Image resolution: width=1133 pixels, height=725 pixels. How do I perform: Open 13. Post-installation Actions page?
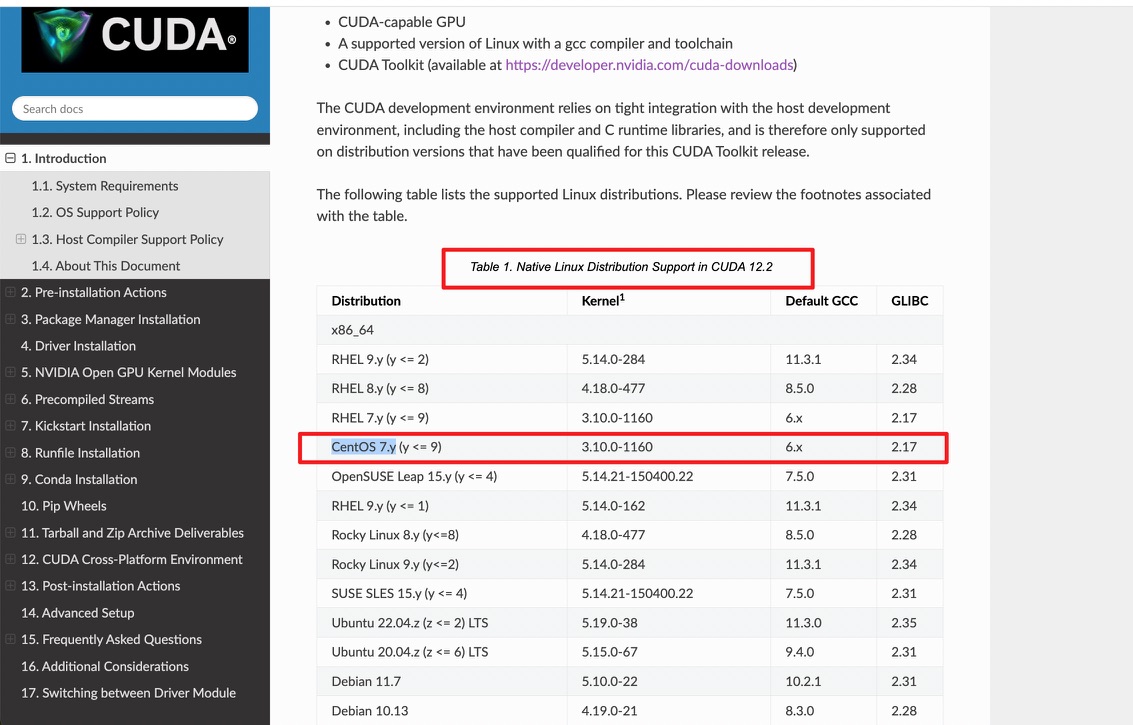100,585
